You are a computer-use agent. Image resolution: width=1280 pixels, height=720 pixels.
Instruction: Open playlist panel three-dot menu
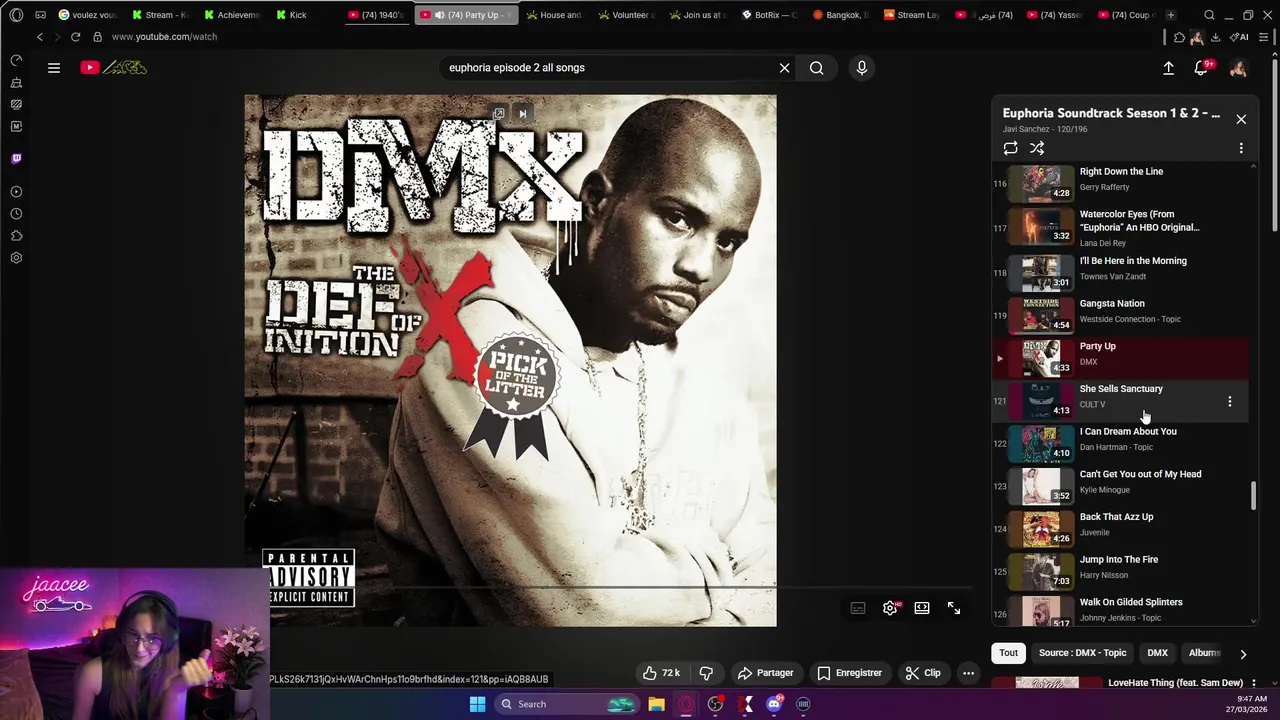click(1241, 148)
